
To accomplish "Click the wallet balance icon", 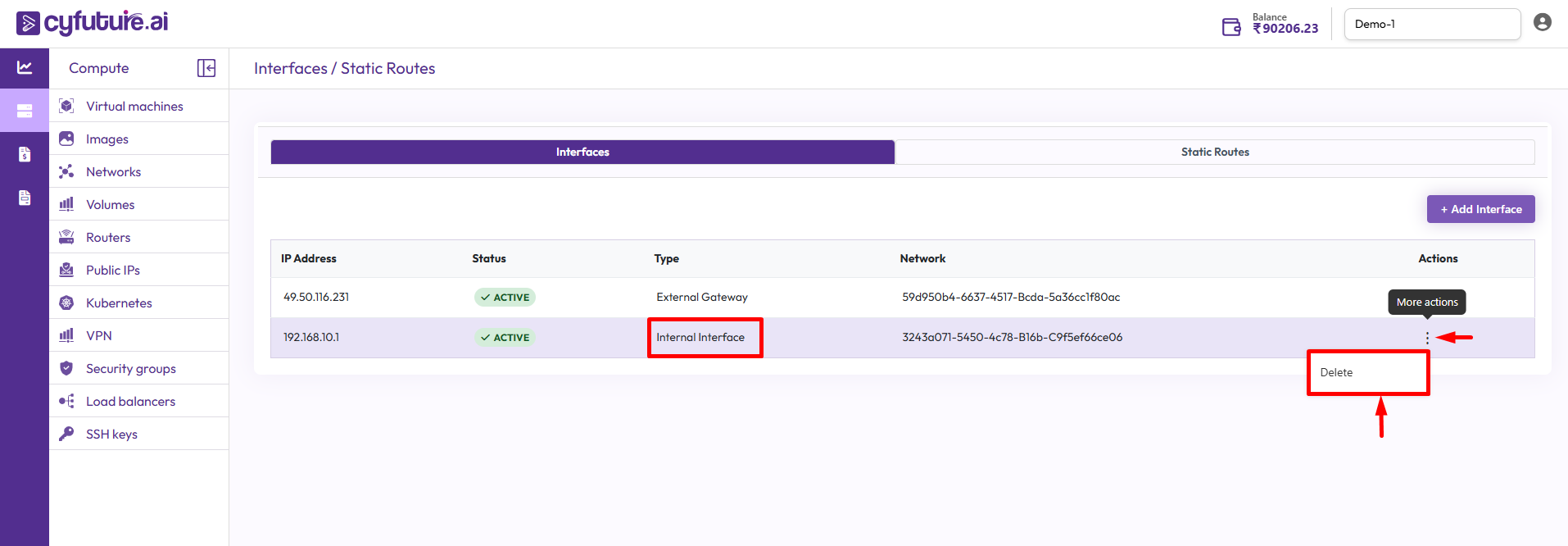I will coord(1231,27).
